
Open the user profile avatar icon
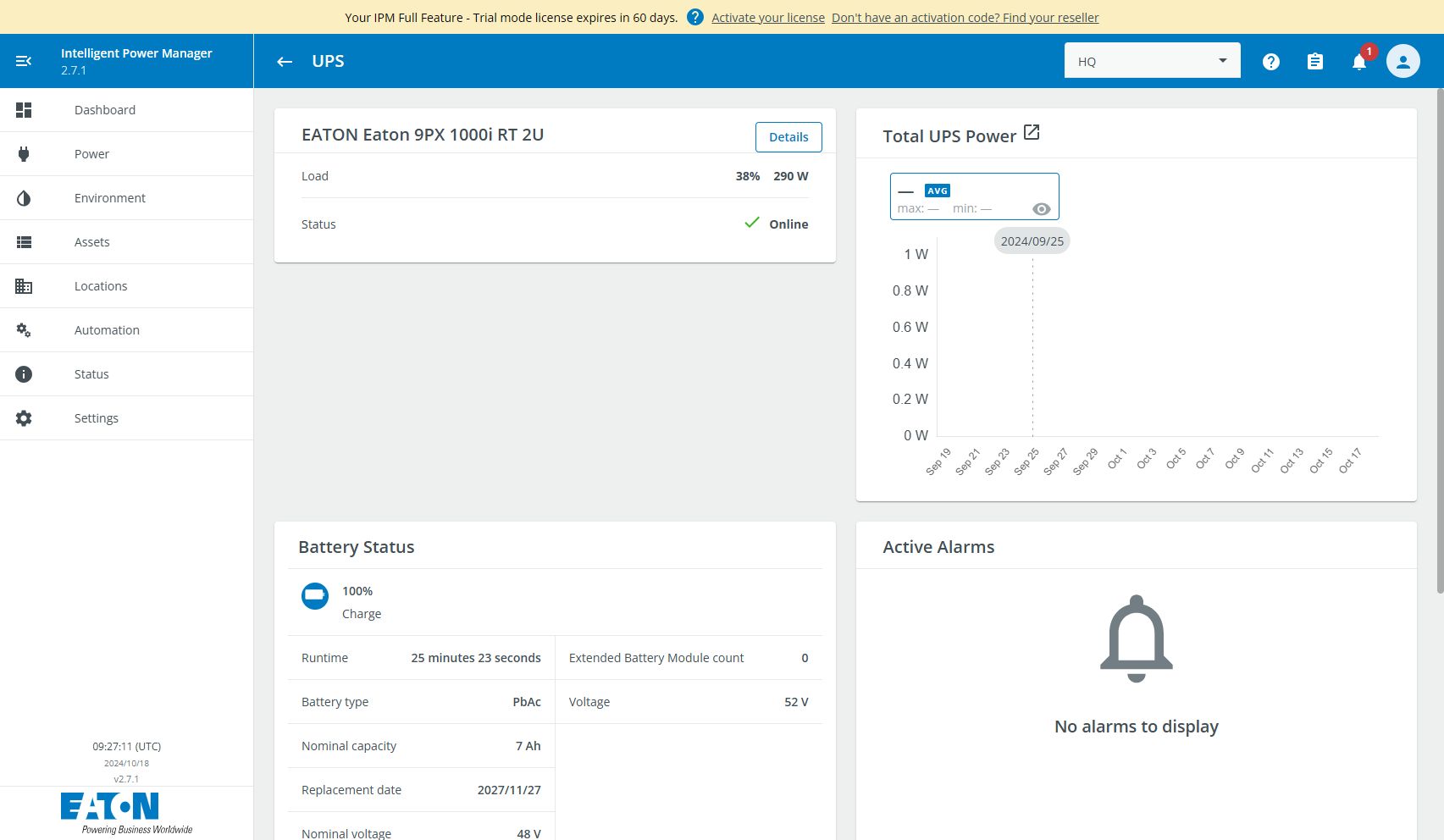pos(1403,62)
